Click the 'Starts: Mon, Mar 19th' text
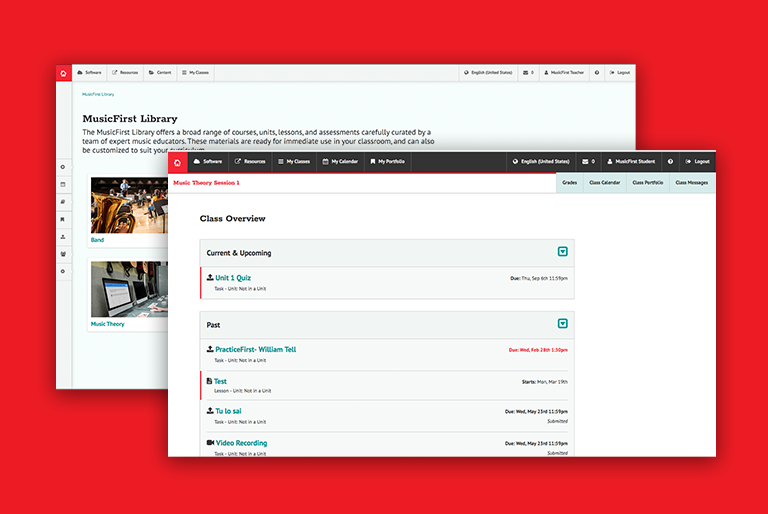Viewport: 768px width, 514px height. point(545,382)
